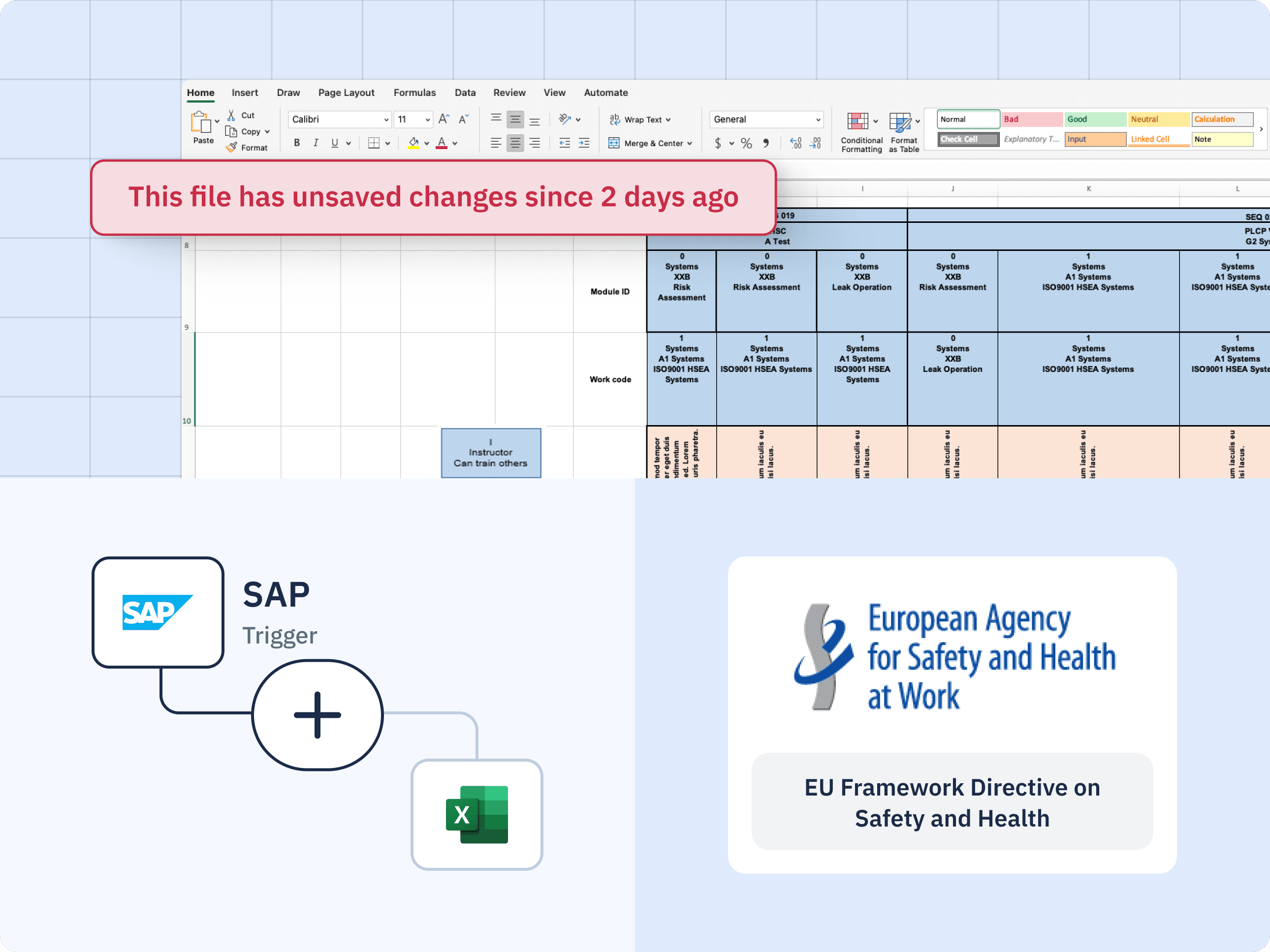Expand Paste options arrow
This screenshot has width=1270, height=952.
[x=217, y=122]
